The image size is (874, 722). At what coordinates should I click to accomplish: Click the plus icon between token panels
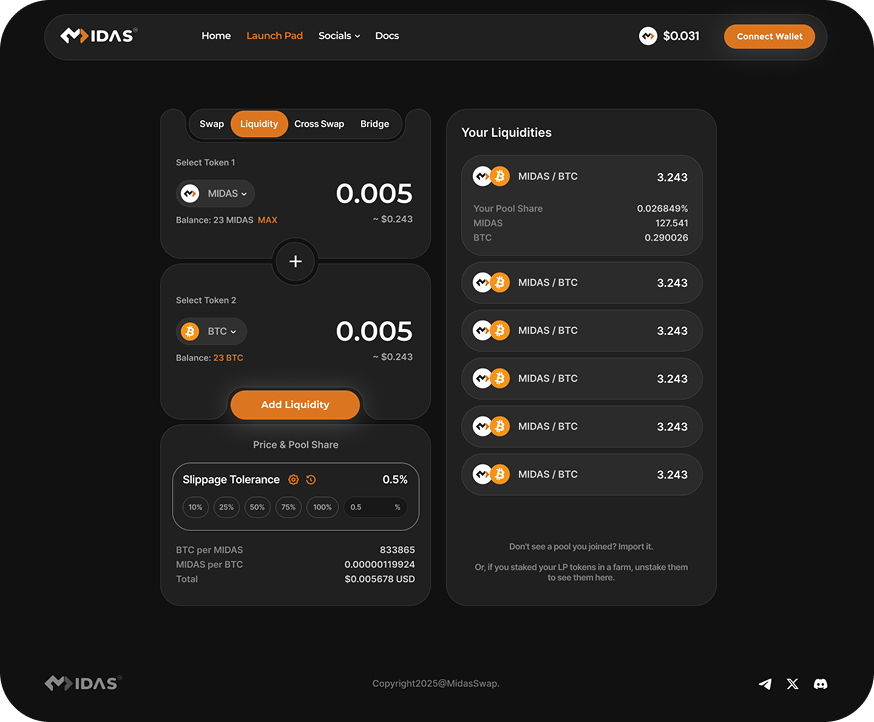tap(295, 262)
